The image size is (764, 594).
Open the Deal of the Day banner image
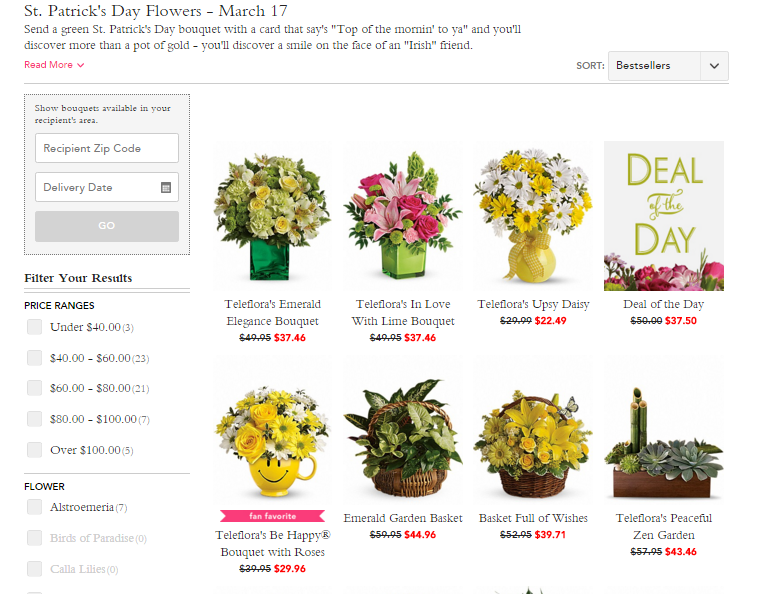(664, 216)
